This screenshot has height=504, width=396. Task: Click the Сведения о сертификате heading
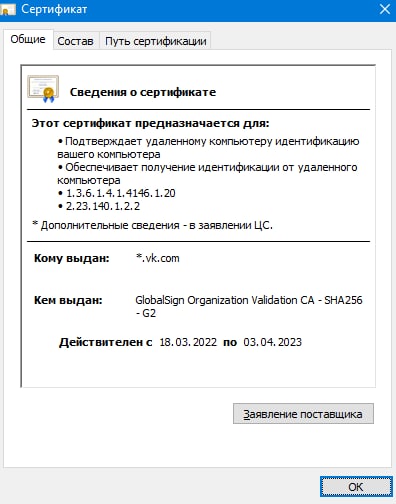[143, 92]
